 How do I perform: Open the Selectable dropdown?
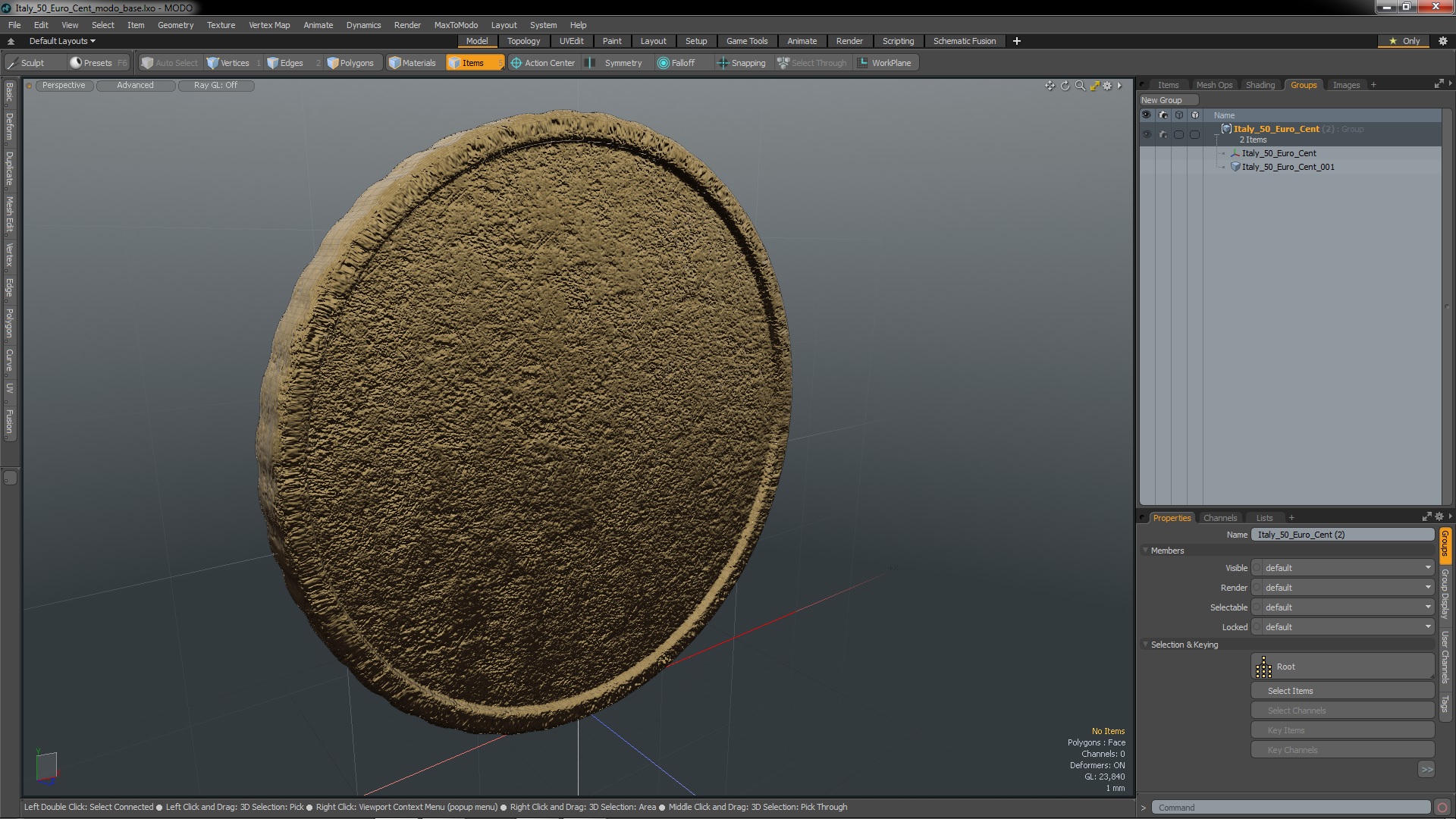[x=1342, y=607]
